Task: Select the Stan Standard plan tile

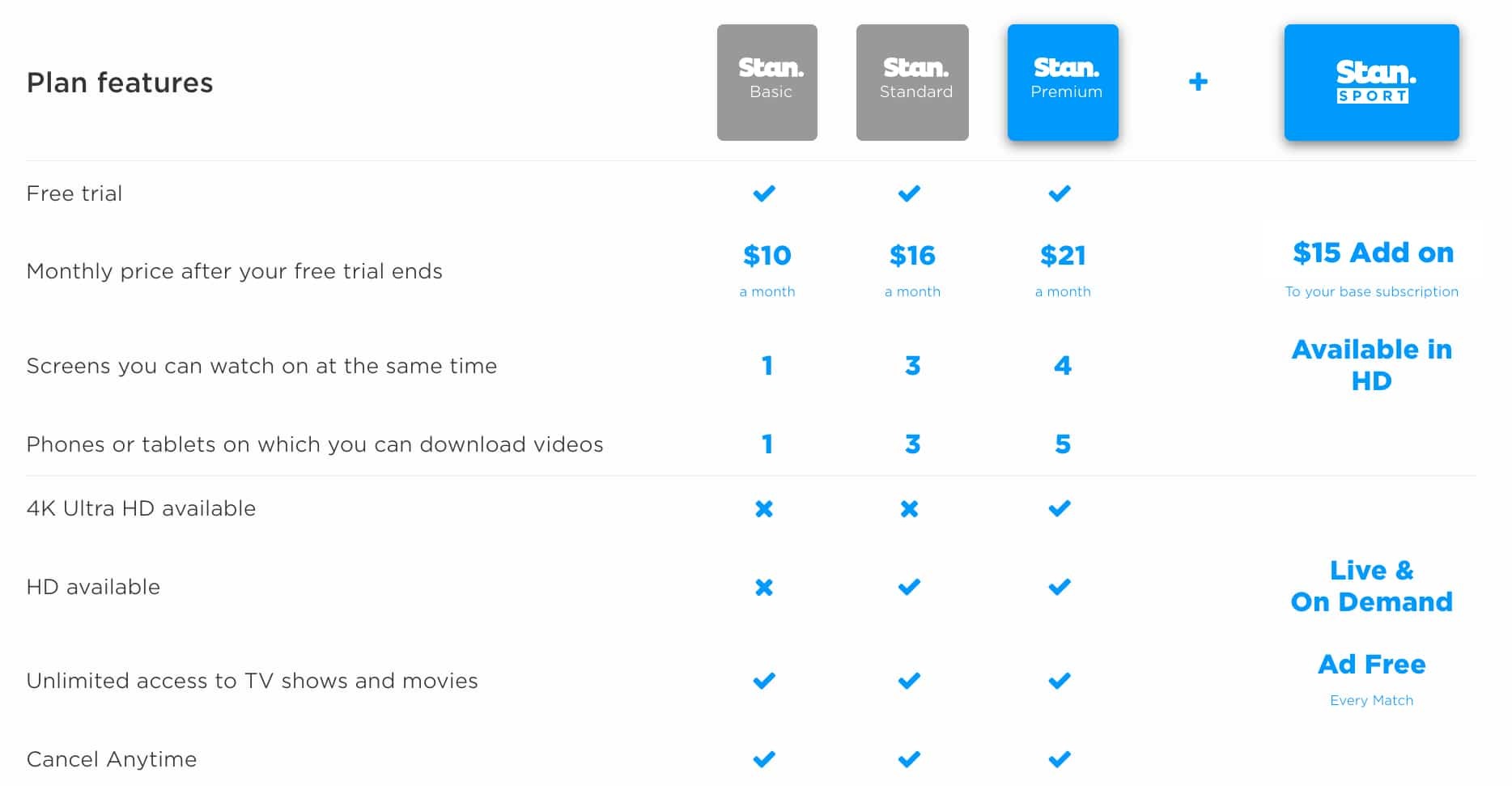Action: [912, 82]
